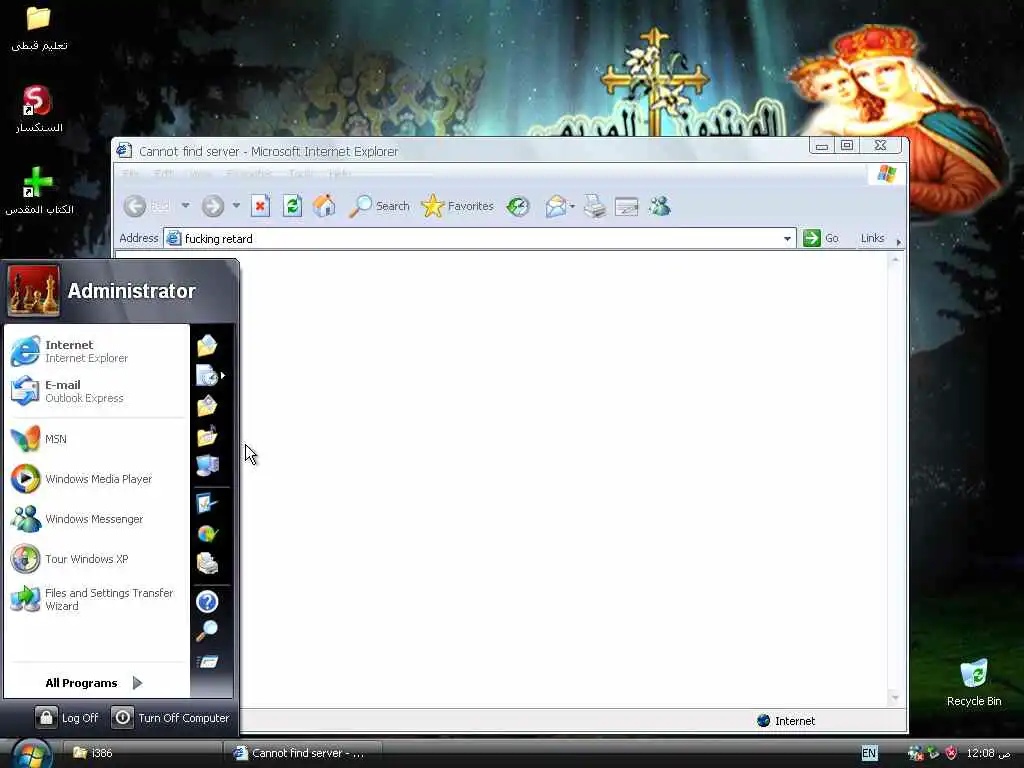Open the Messenger icon in IE toolbar

(x=660, y=206)
